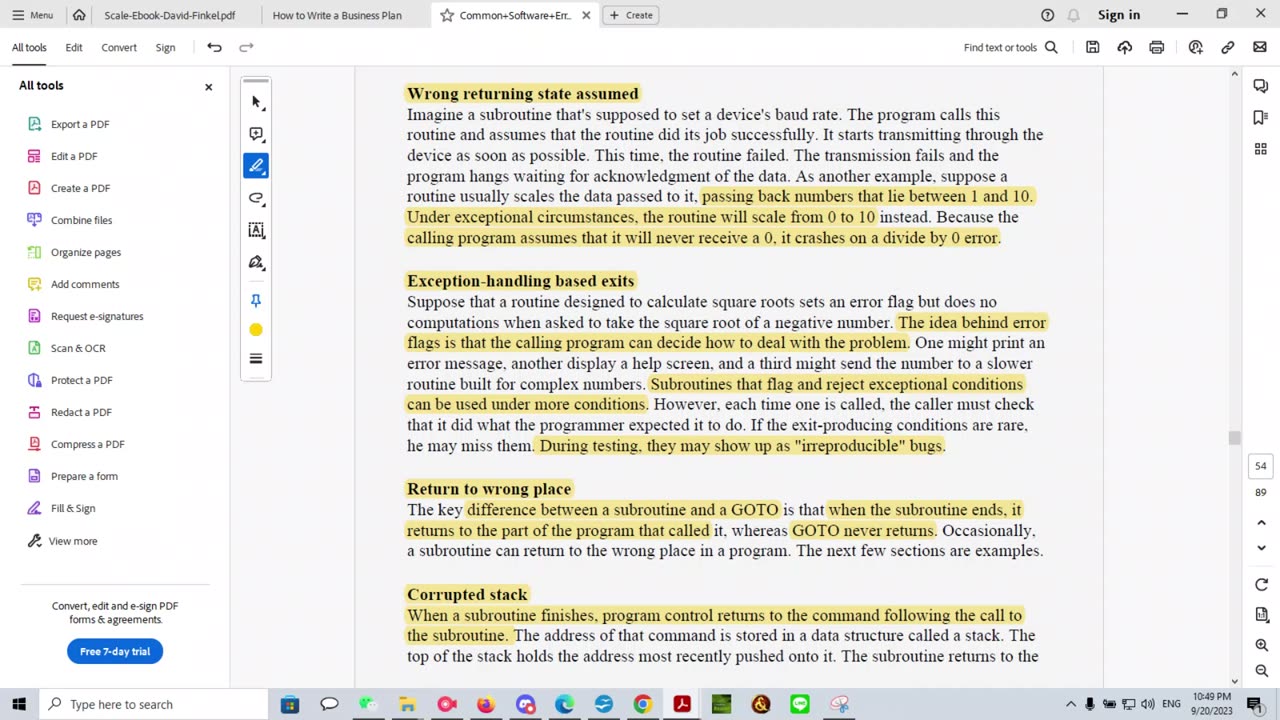Upload file to cloud icon
The width and height of the screenshot is (1280, 720).
coord(1125,47)
